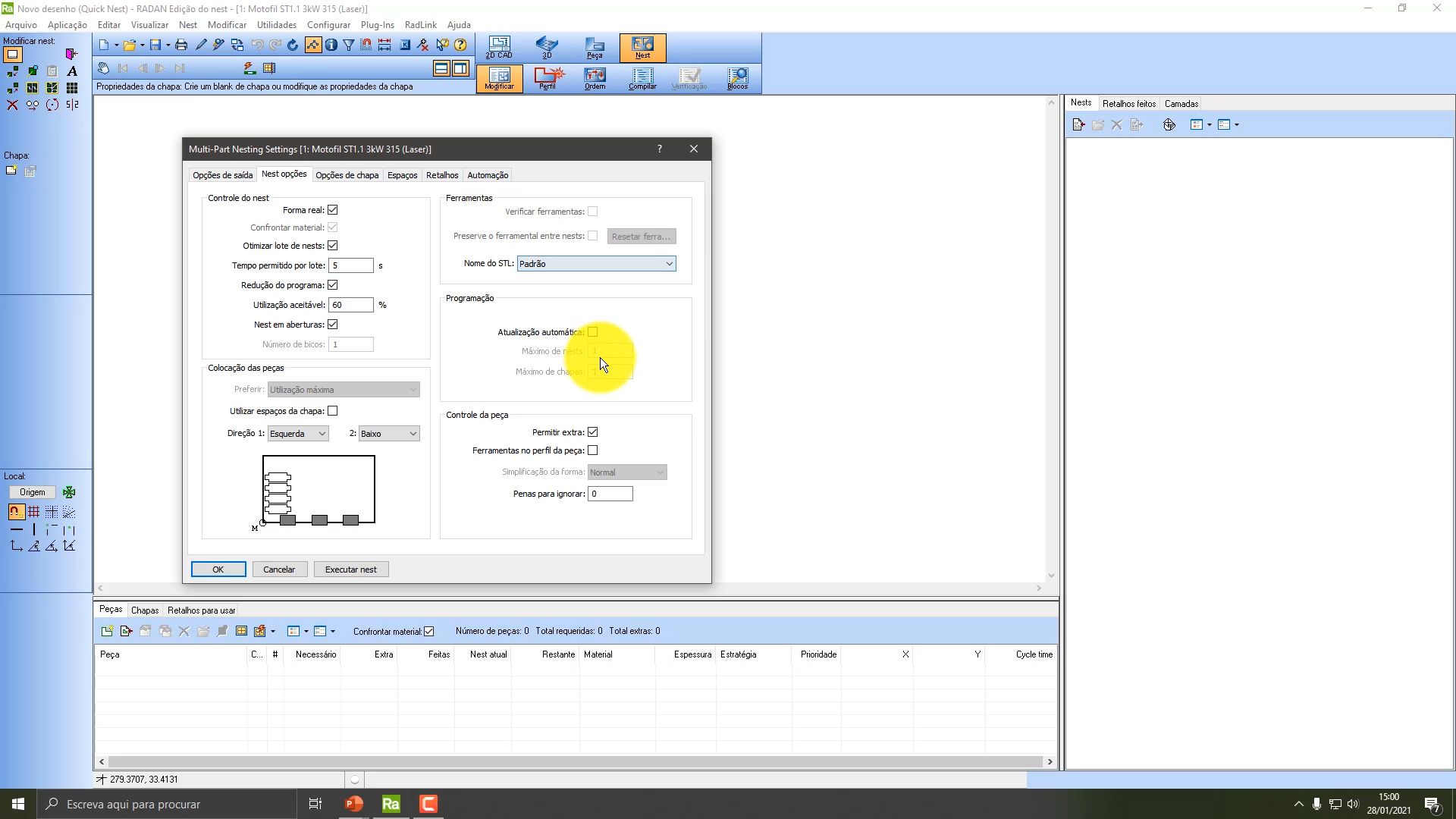Viewport: 1456px width, 819px height.
Task: Open the 2D CAD mode
Action: point(499,47)
